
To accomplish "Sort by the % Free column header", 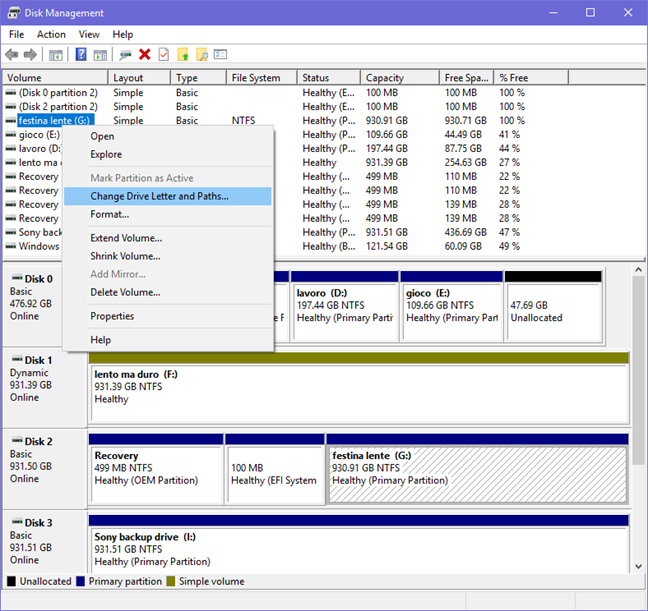I will pos(531,78).
